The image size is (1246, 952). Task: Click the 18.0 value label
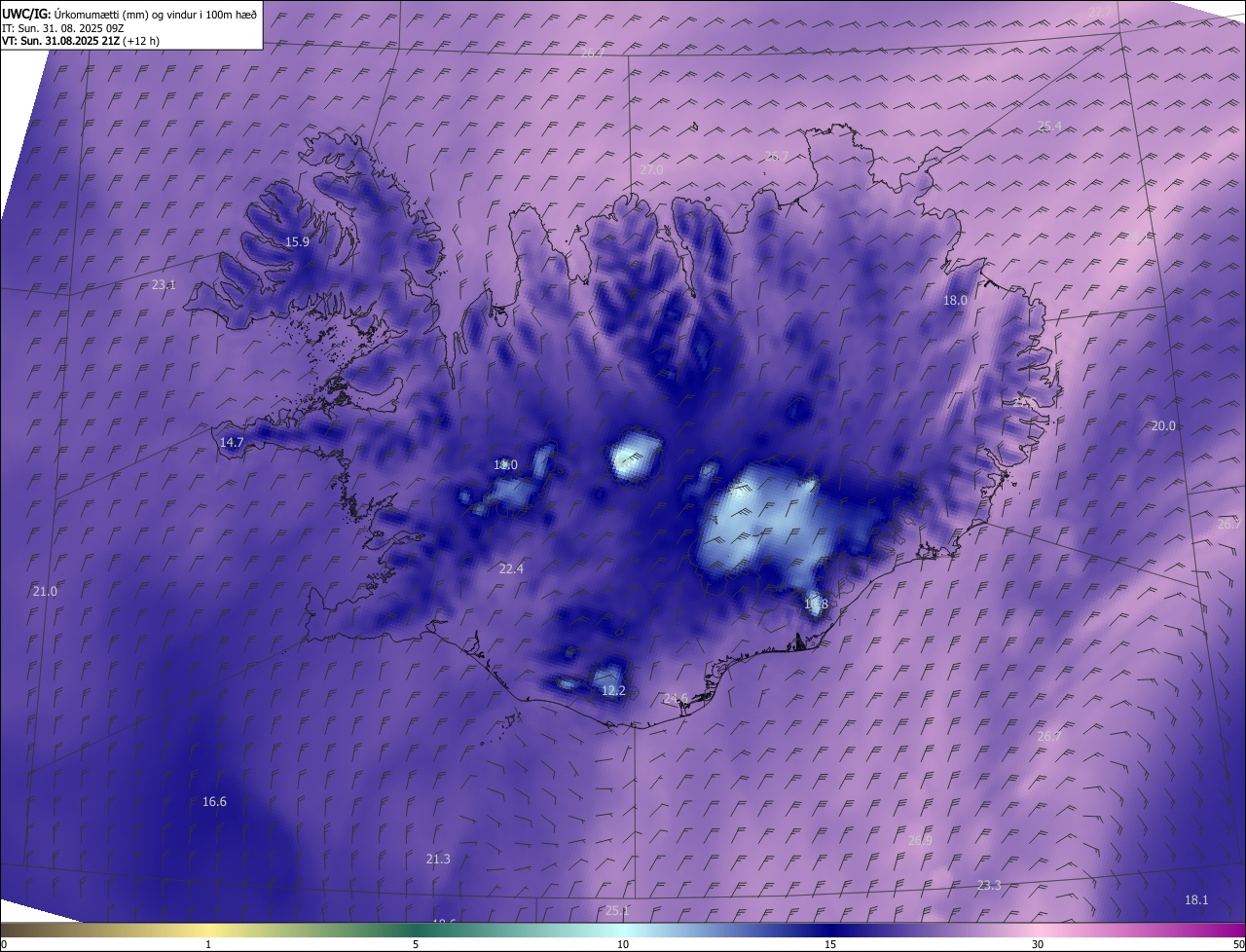pyautogui.click(x=955, y=301)
